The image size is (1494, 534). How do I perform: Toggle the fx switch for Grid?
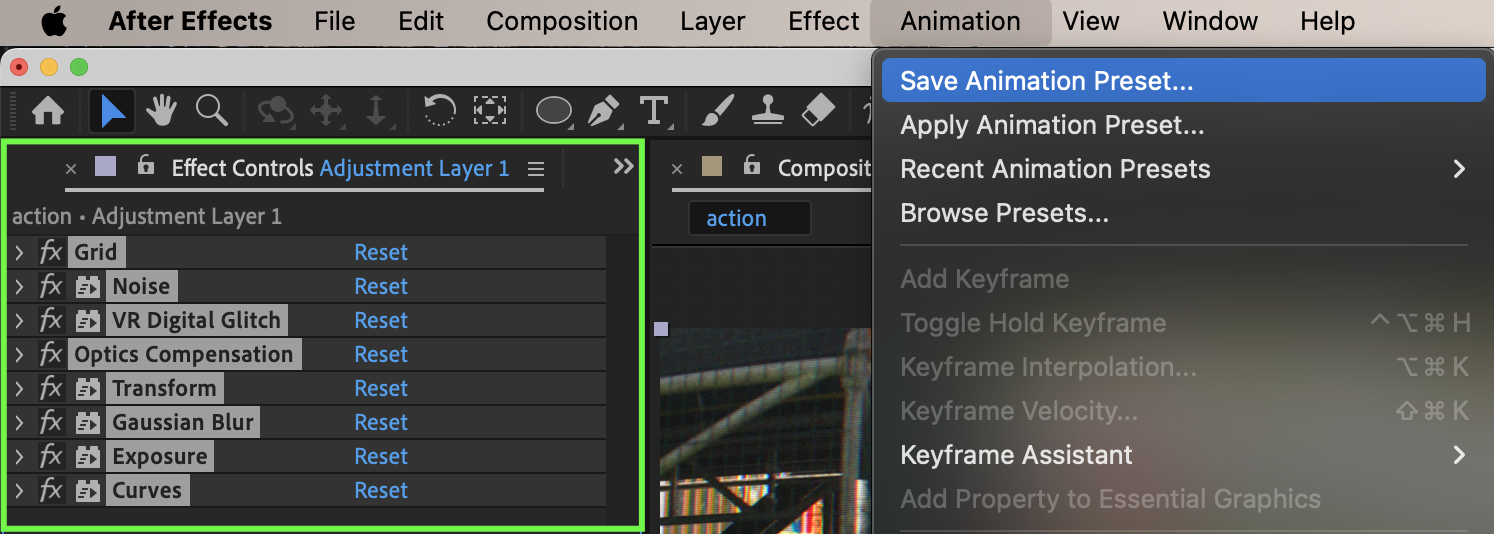[x=51, y=252]
